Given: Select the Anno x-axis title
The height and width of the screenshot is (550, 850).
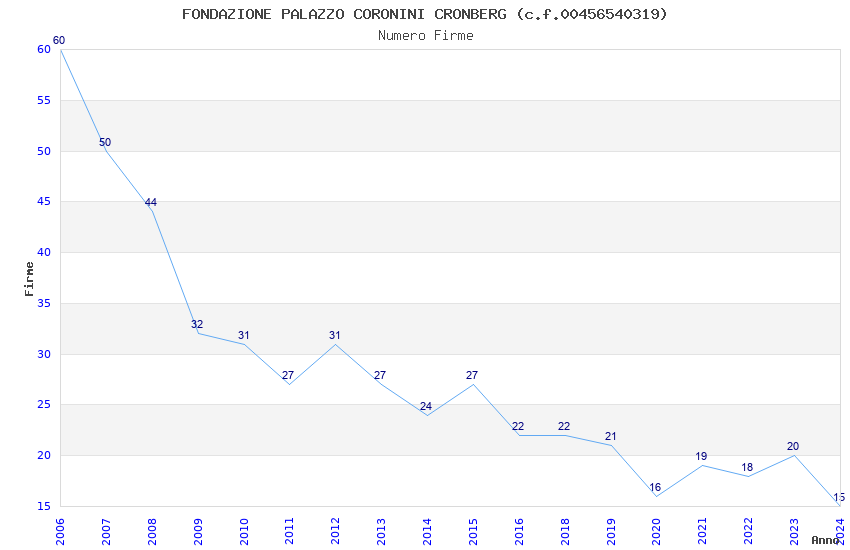Looking at the screenshot, I should click(825, 540).
